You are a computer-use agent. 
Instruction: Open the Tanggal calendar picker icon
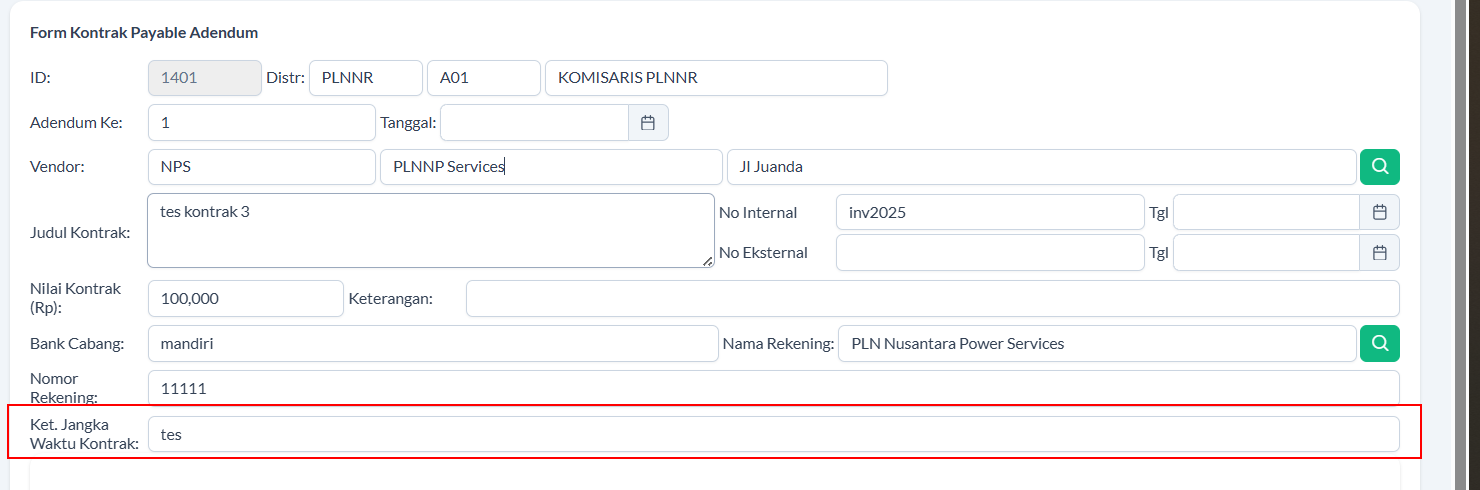(648, 123)
